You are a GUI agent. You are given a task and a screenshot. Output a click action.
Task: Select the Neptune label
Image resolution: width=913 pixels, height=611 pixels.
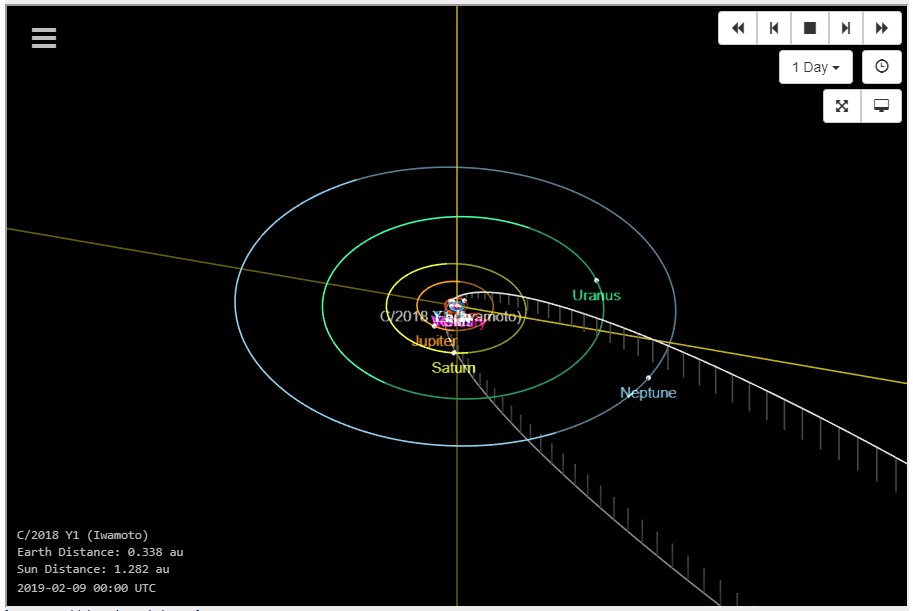coord(648,393)
